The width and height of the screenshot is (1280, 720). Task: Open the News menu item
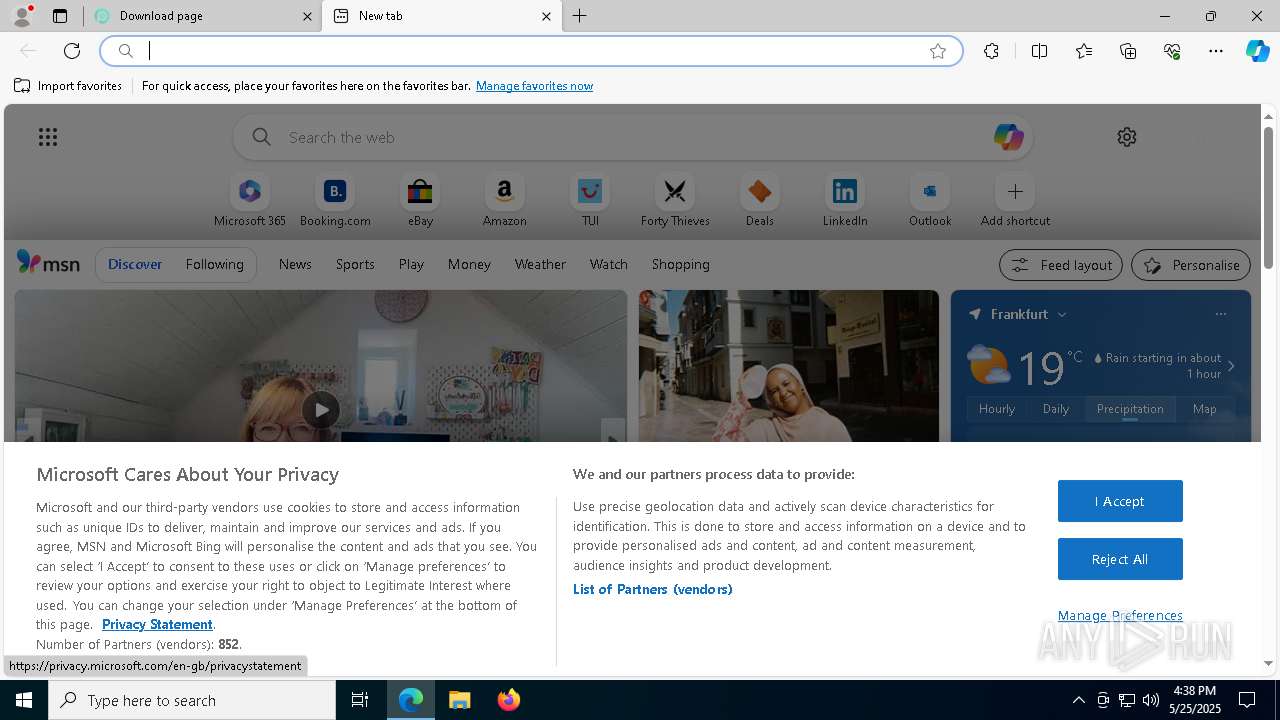tap(295, 264)
